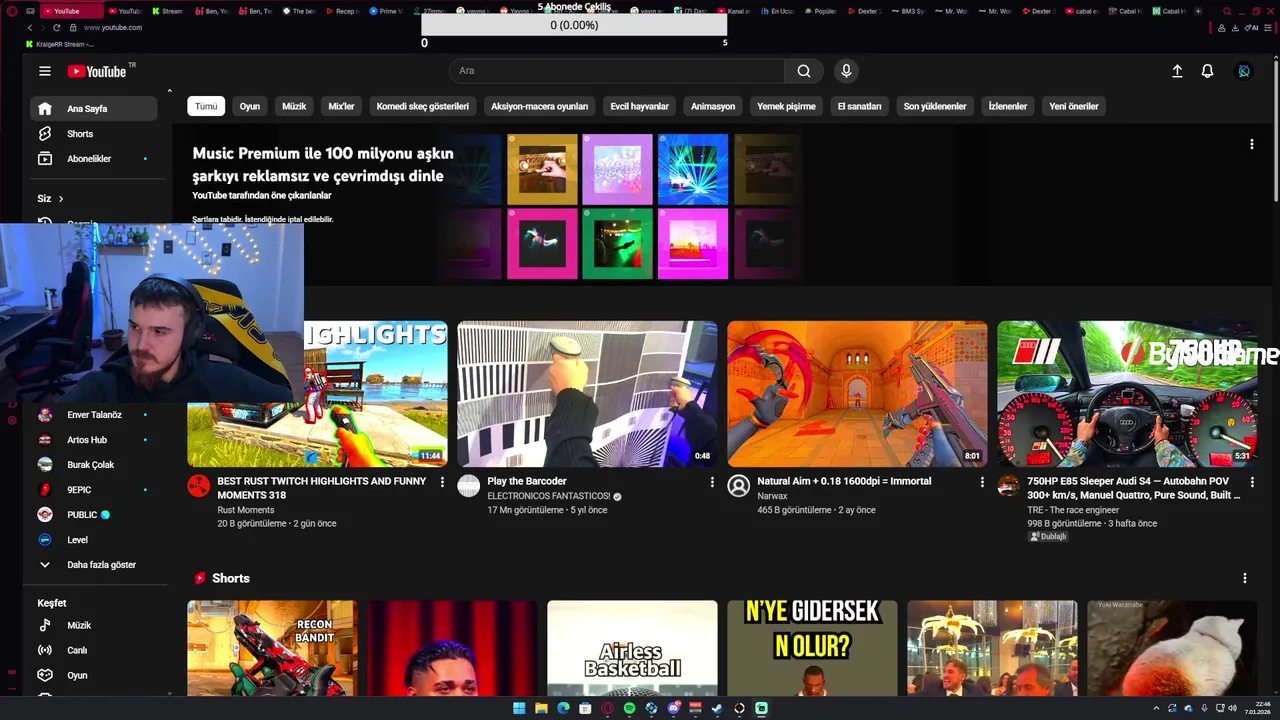The image size is (1280, 720).
Task: Open ELECTRONICOS FANTASTICOS channel avatar
Action: 469,486
